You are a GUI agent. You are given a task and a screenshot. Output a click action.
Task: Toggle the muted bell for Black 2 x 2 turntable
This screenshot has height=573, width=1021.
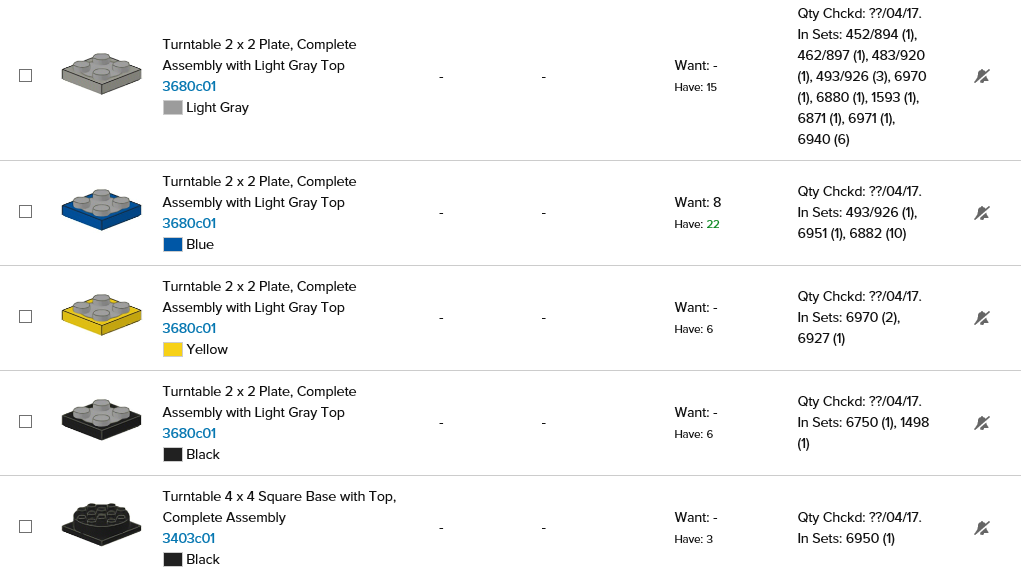[x=982, y=423]
